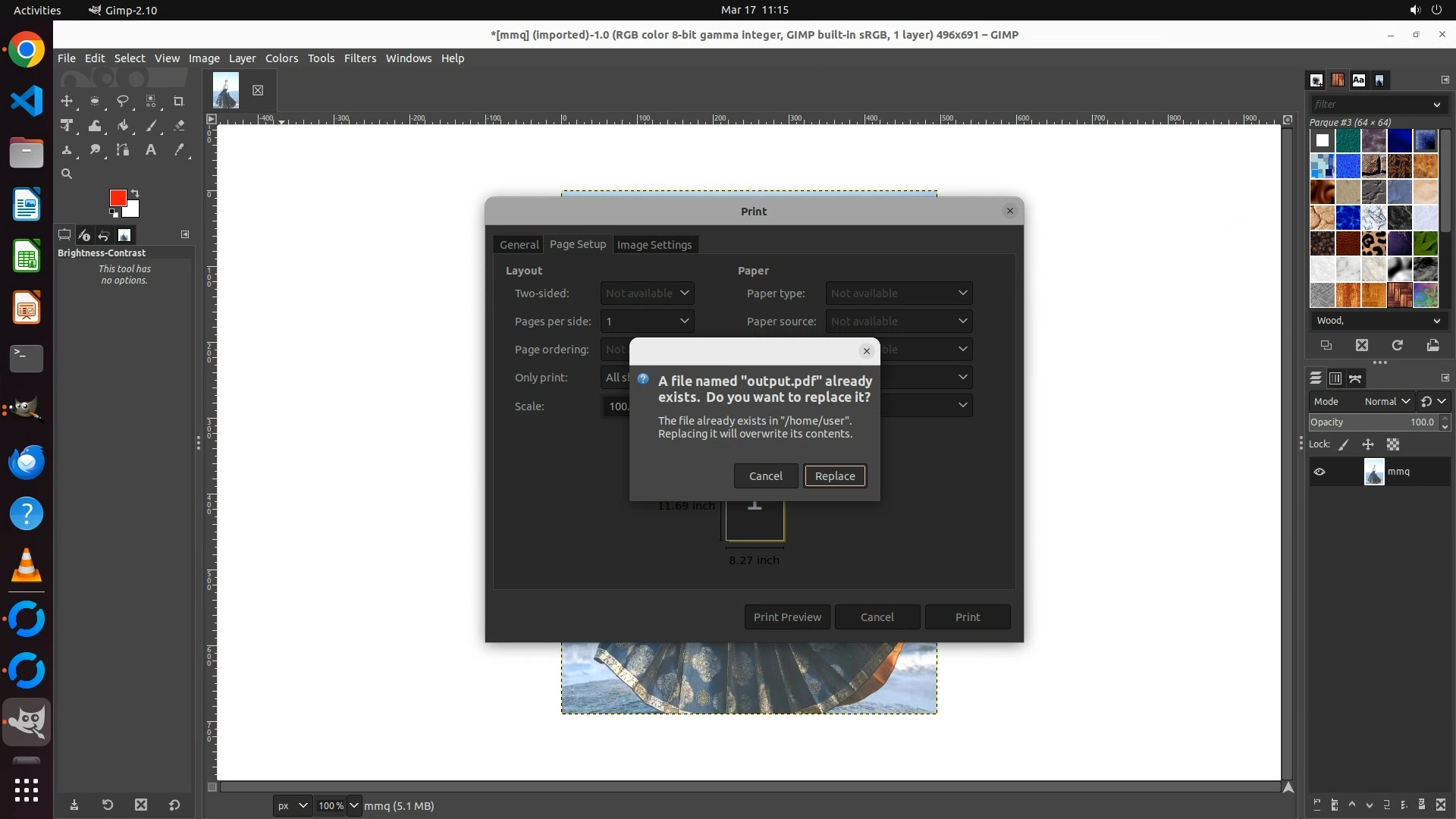Select the Free Select lasso tool
The width and height of the screenshot is (1456, 819).
[122, 101]
